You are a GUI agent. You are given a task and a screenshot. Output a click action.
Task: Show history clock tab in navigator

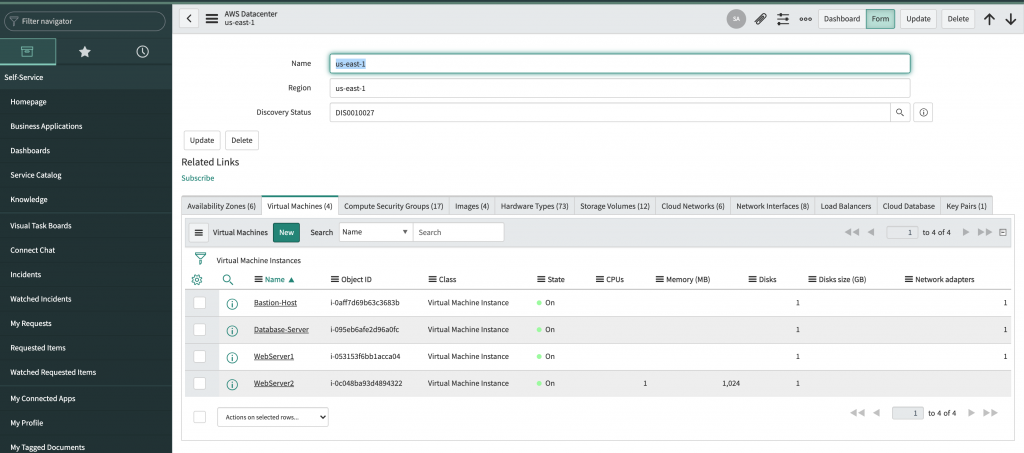(x=142, y=52)
